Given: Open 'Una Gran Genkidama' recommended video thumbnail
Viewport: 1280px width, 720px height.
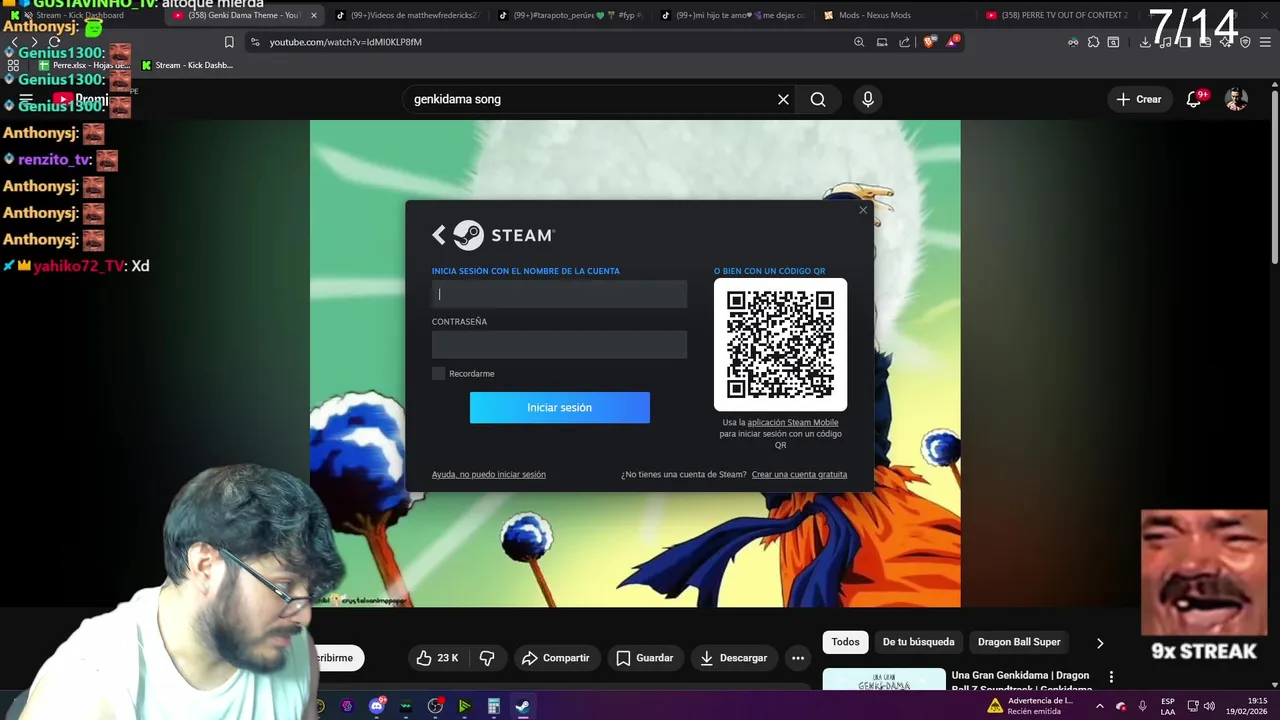Looking at the screenshot, I should coord(884,680).
